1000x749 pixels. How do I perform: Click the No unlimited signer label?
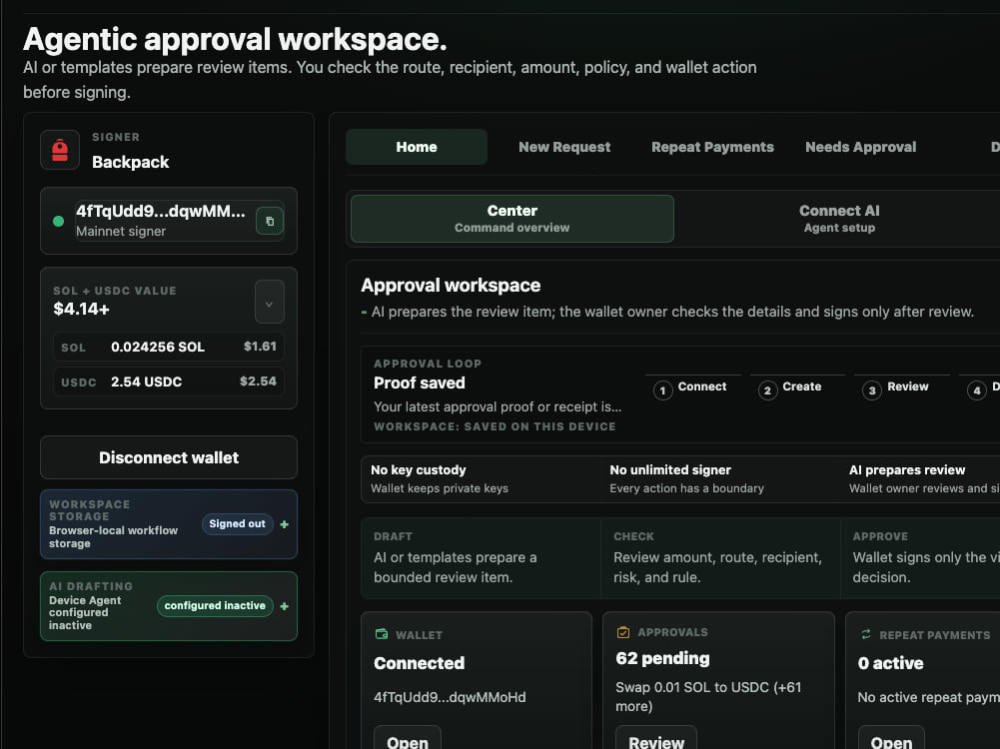click(x=670, y=470)
